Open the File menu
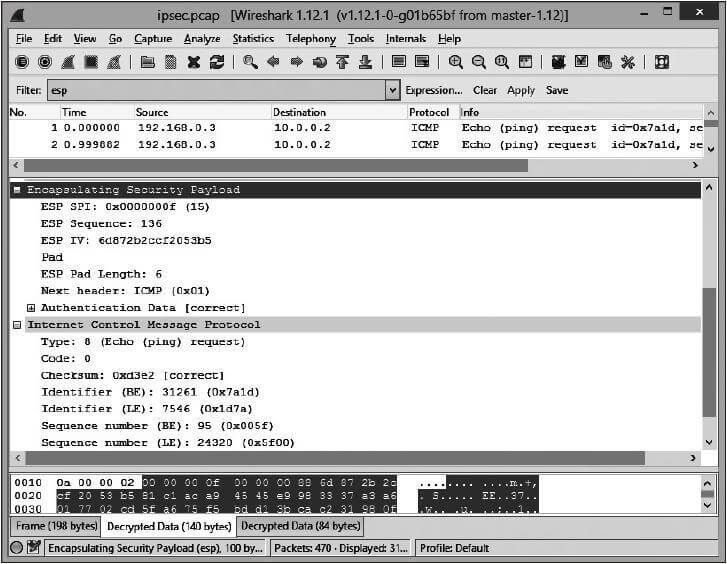 click(24, 38)
